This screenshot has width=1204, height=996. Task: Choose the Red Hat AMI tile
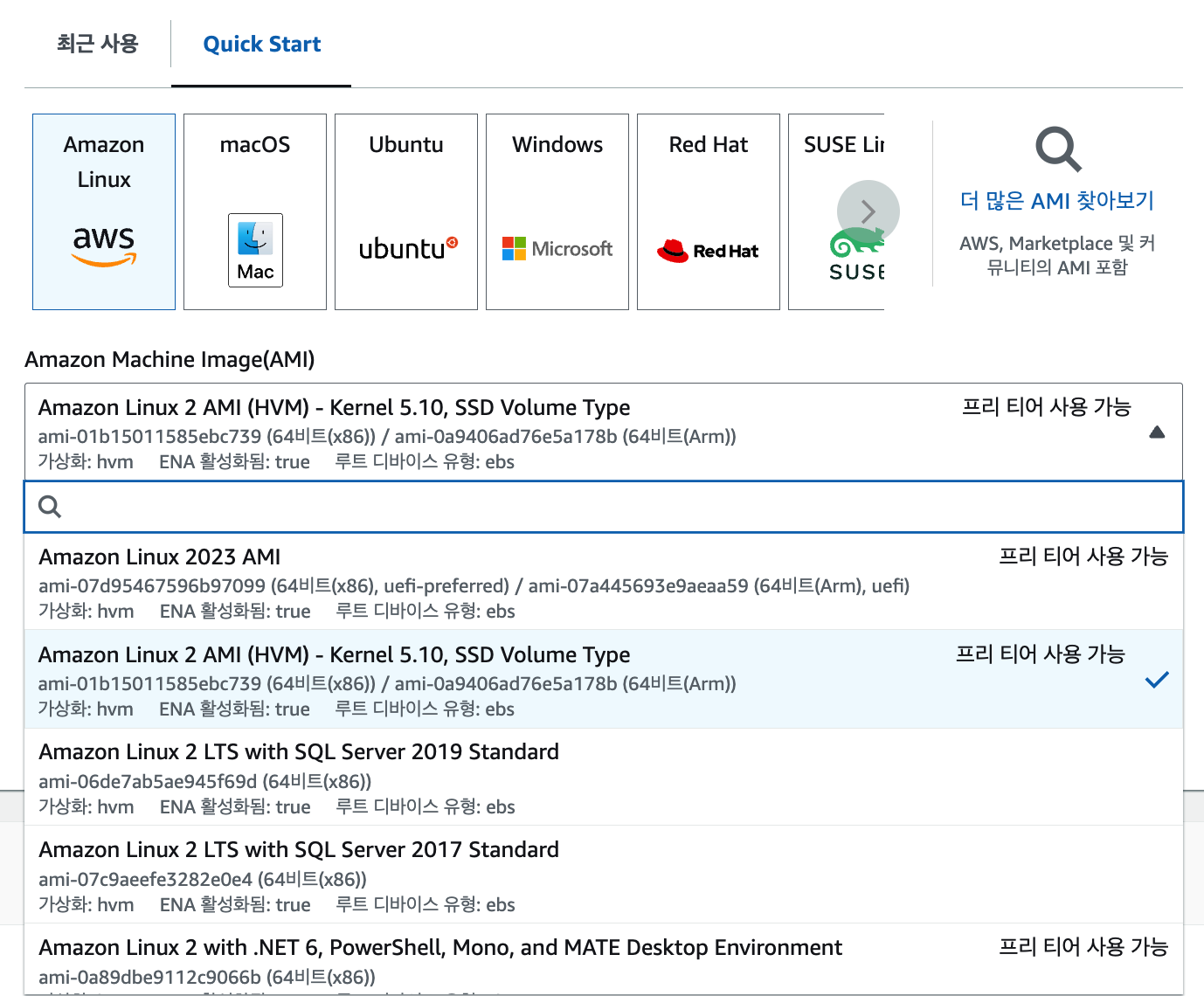[x=709, y=211]
